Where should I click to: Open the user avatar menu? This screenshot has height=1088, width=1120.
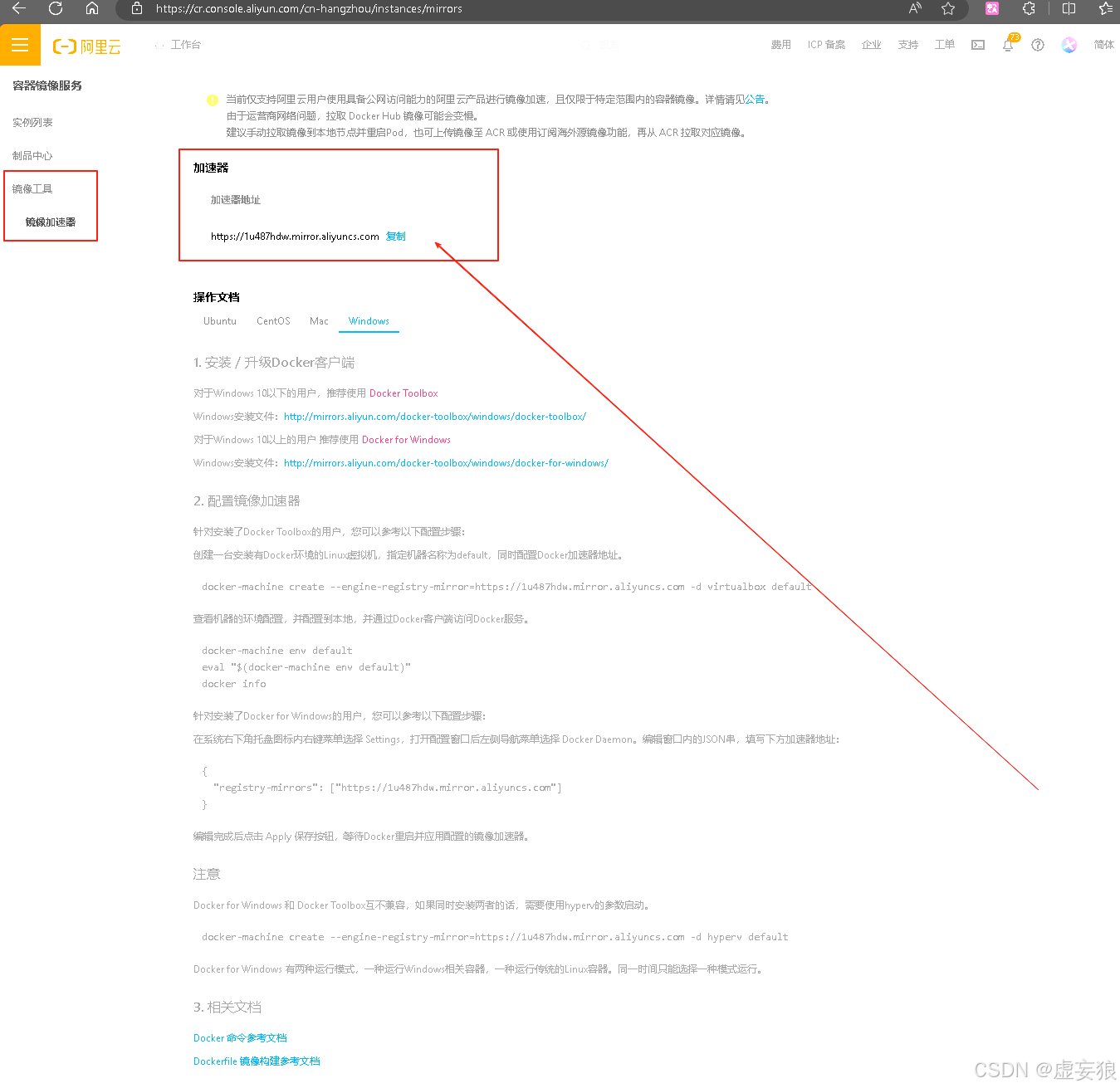pyautogui.click(x=1069, y=45)
